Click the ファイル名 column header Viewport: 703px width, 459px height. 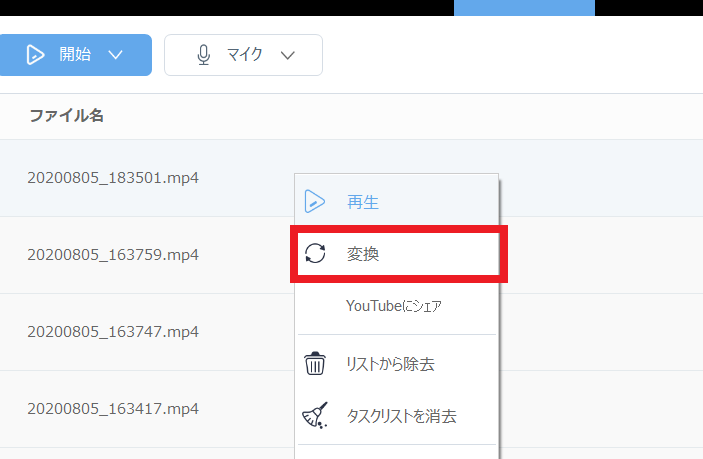click(x=66, y=116)
